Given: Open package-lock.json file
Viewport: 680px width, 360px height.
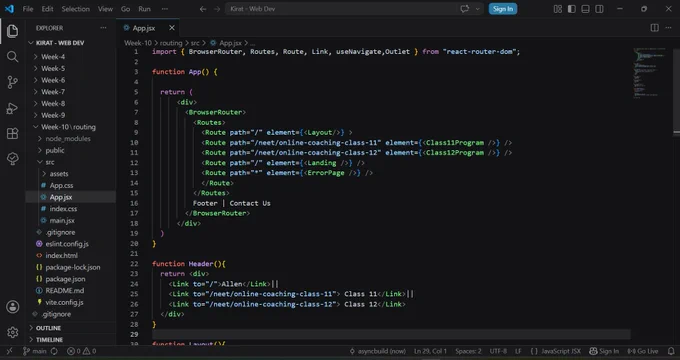Looking at the screenshot, I should 72,268.
